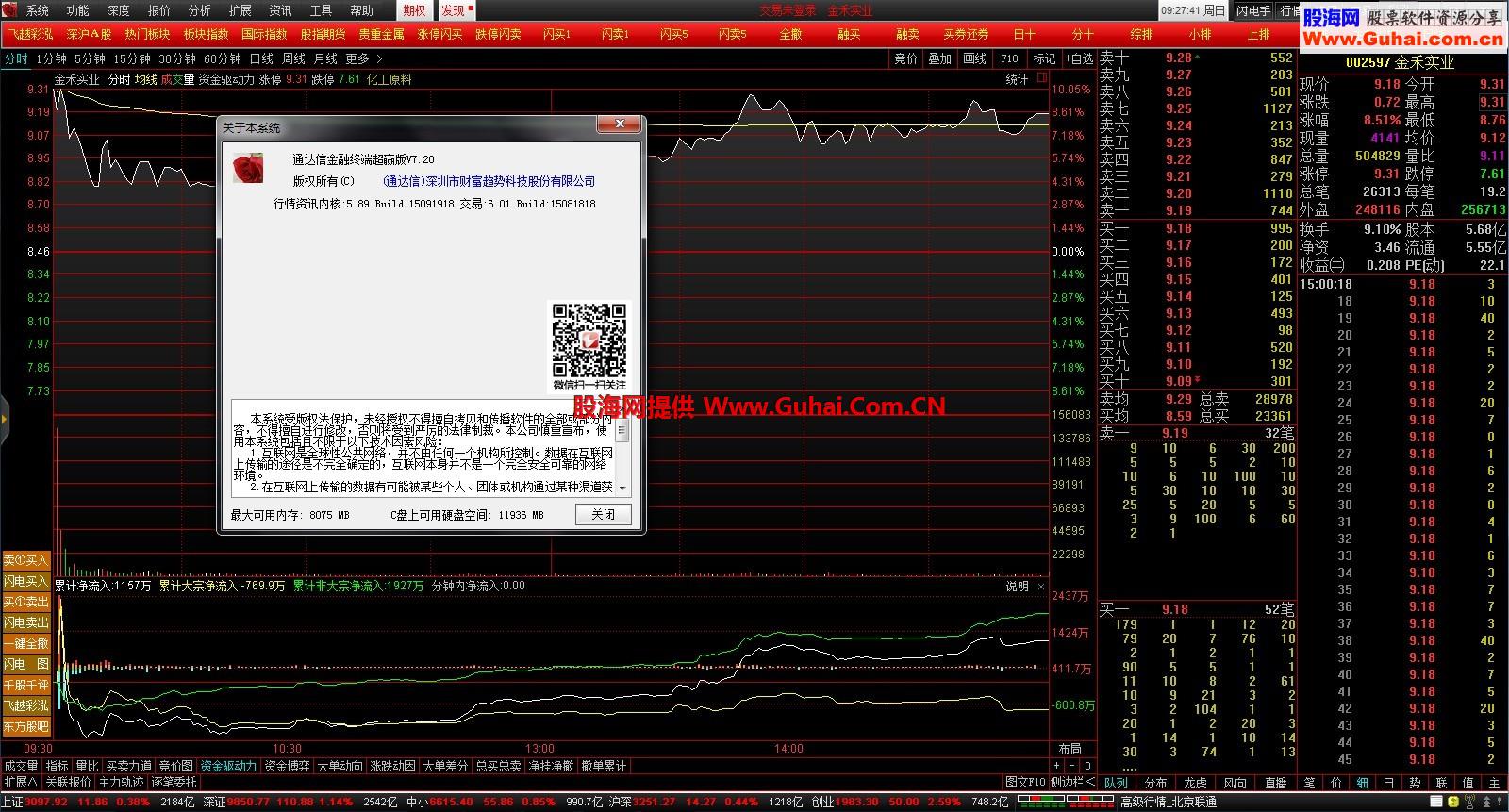The image size is (1509, 812).
Task: Open the 主力轨迹 tab
Action: tap(122, 782)
